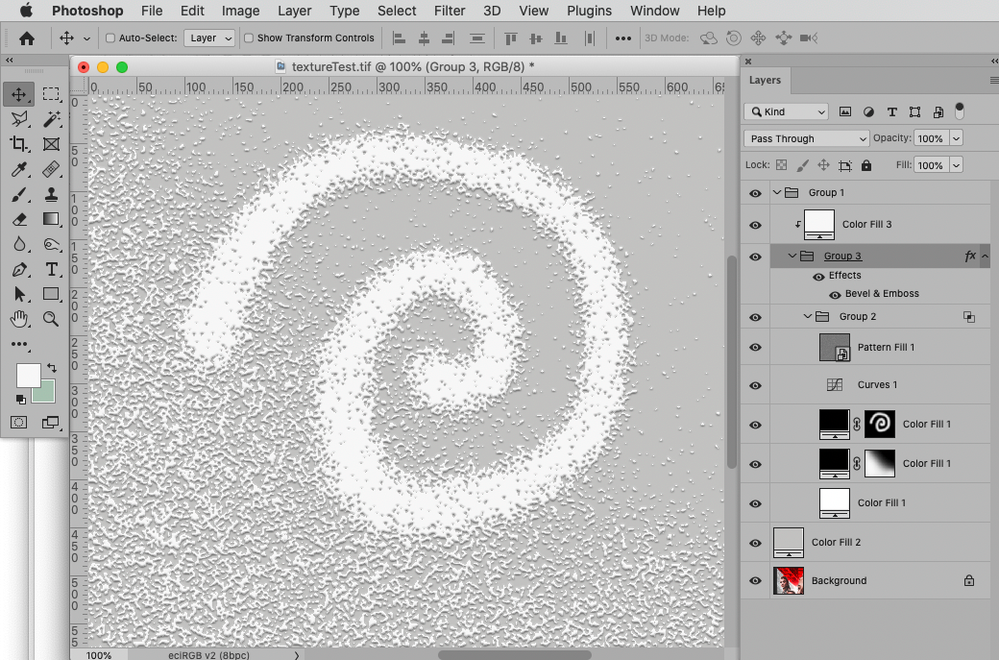Select the Polygonal Lasso tool
This screenshot has width=999, height=660.
point(19,119)
